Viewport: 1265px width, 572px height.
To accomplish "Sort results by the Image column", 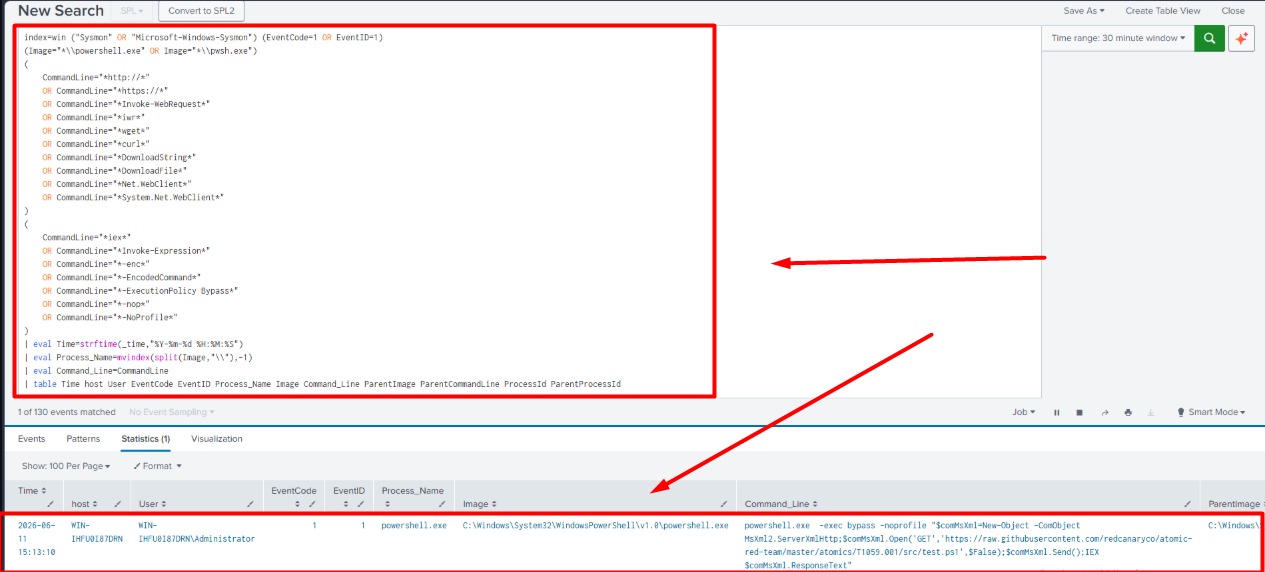I will tap(480, 503).
